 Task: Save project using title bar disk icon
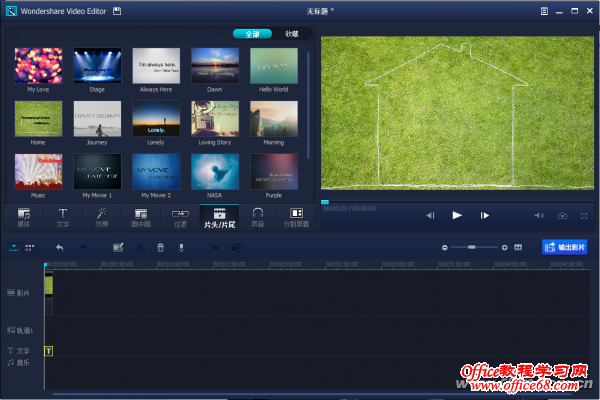click(117, 11)
